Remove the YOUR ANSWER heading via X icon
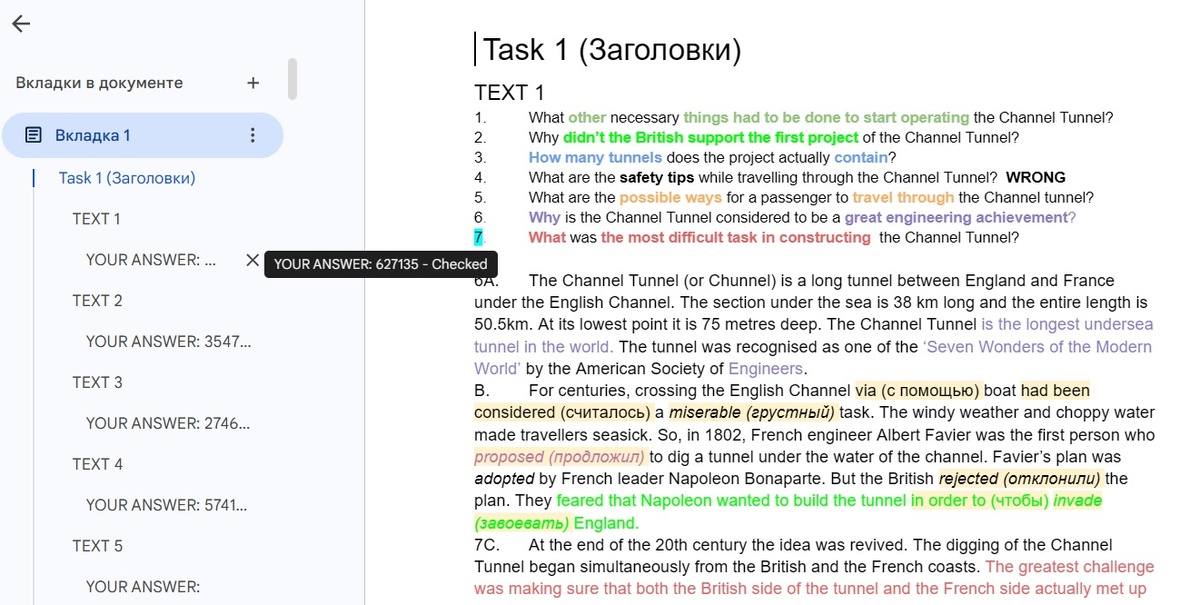 point(252,260)
